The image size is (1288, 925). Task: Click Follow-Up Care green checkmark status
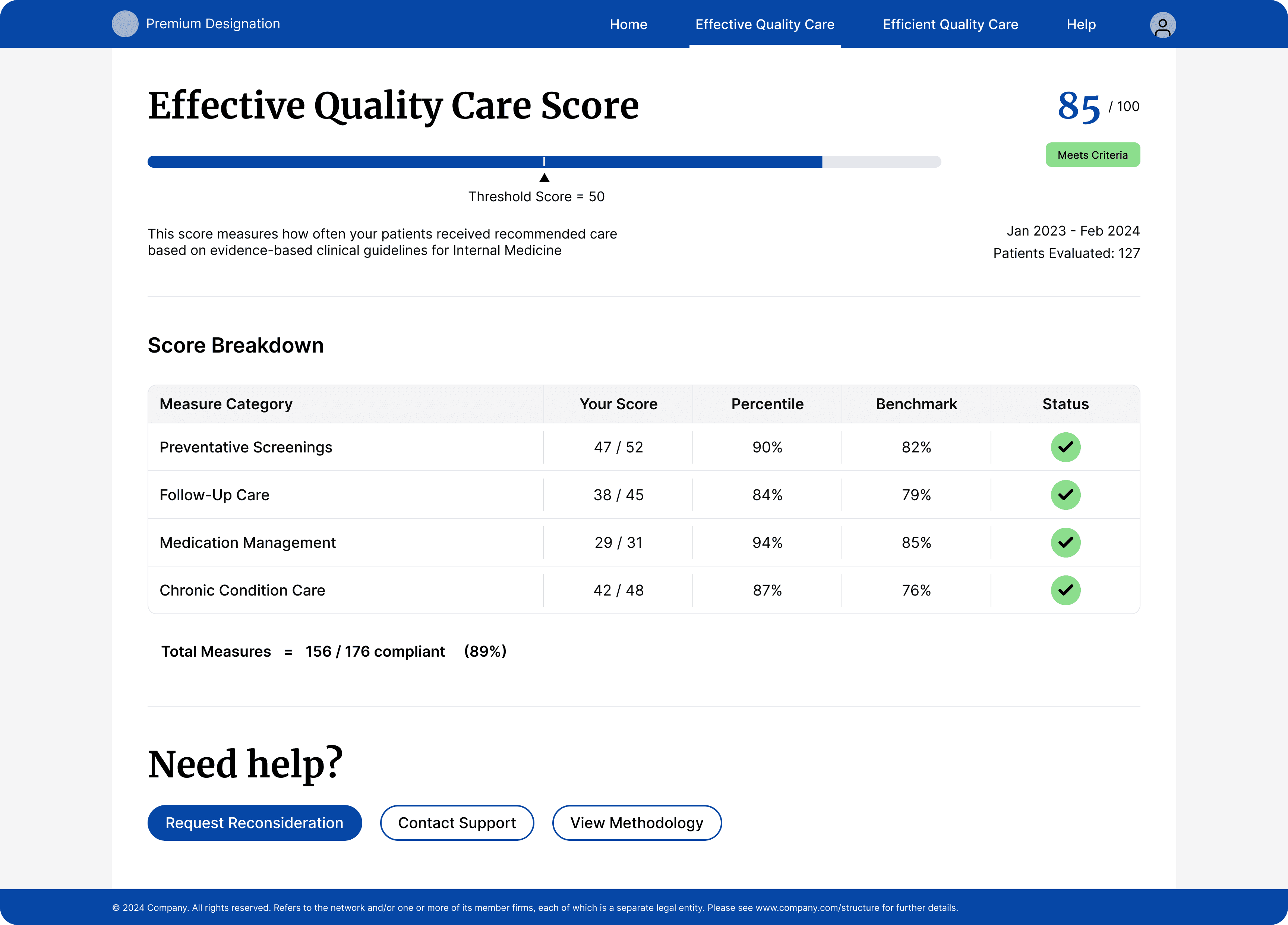[x=1066, y=495]
